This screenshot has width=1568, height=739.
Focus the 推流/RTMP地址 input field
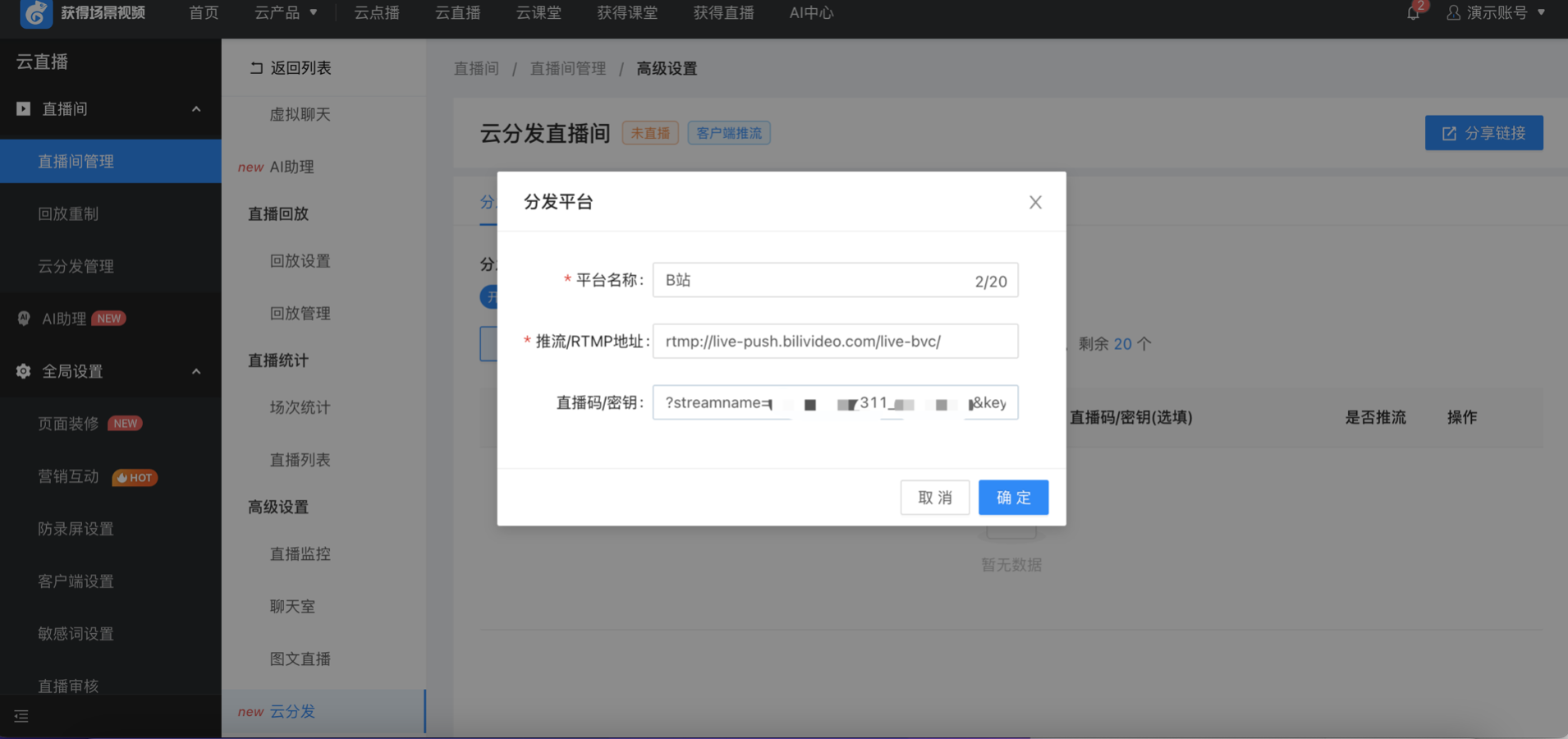tap(835, 342)
